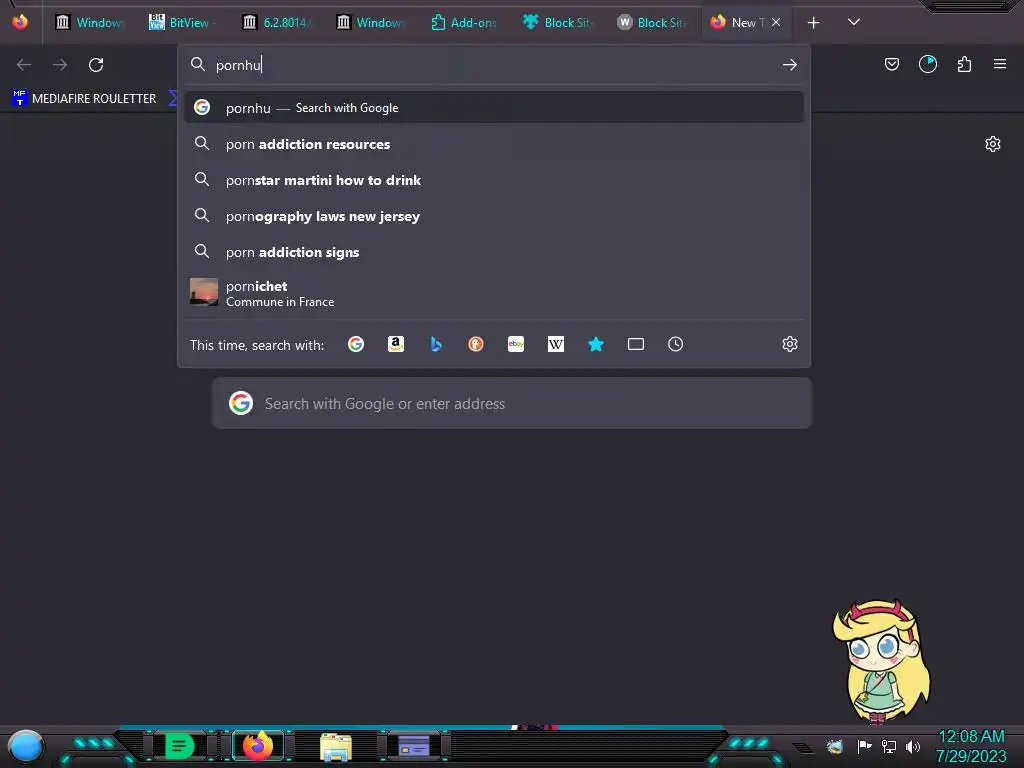Open the Action Center flag icon
The image size is (1024, 768).
pos(864,746)
